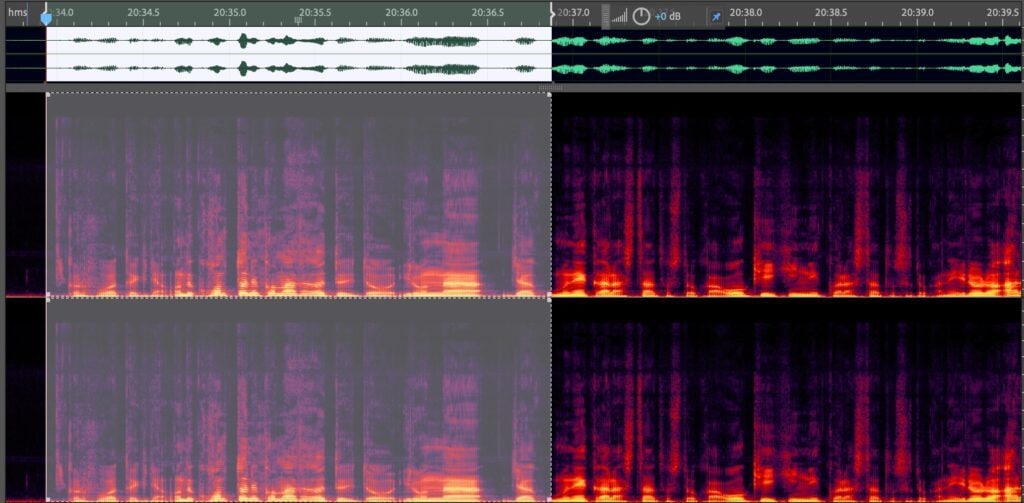
Task: Click the HUD pin icon
Action: click(716, 16)
